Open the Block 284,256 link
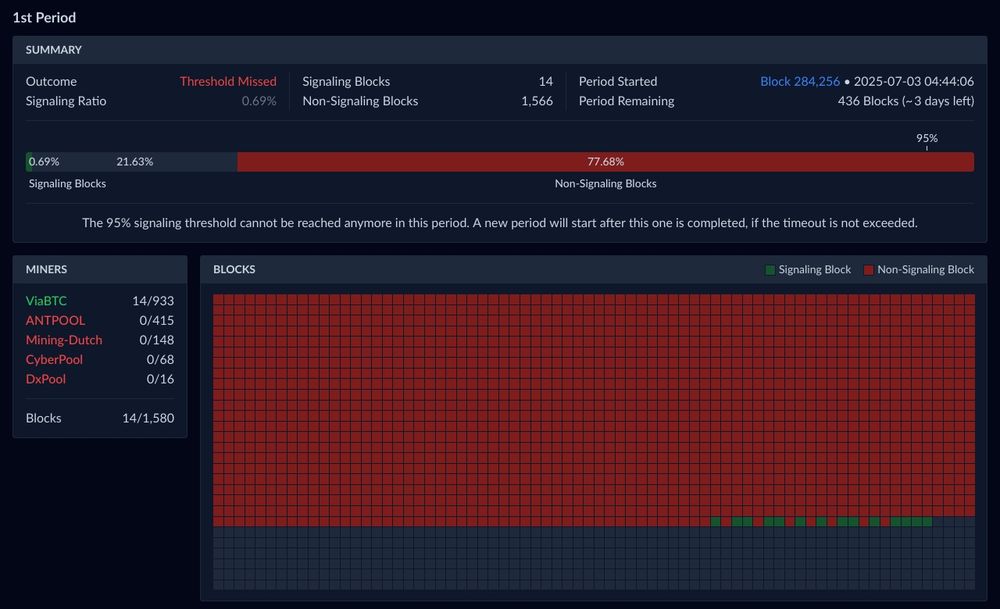The image size is (1000, 609). [x=800, y=81]
